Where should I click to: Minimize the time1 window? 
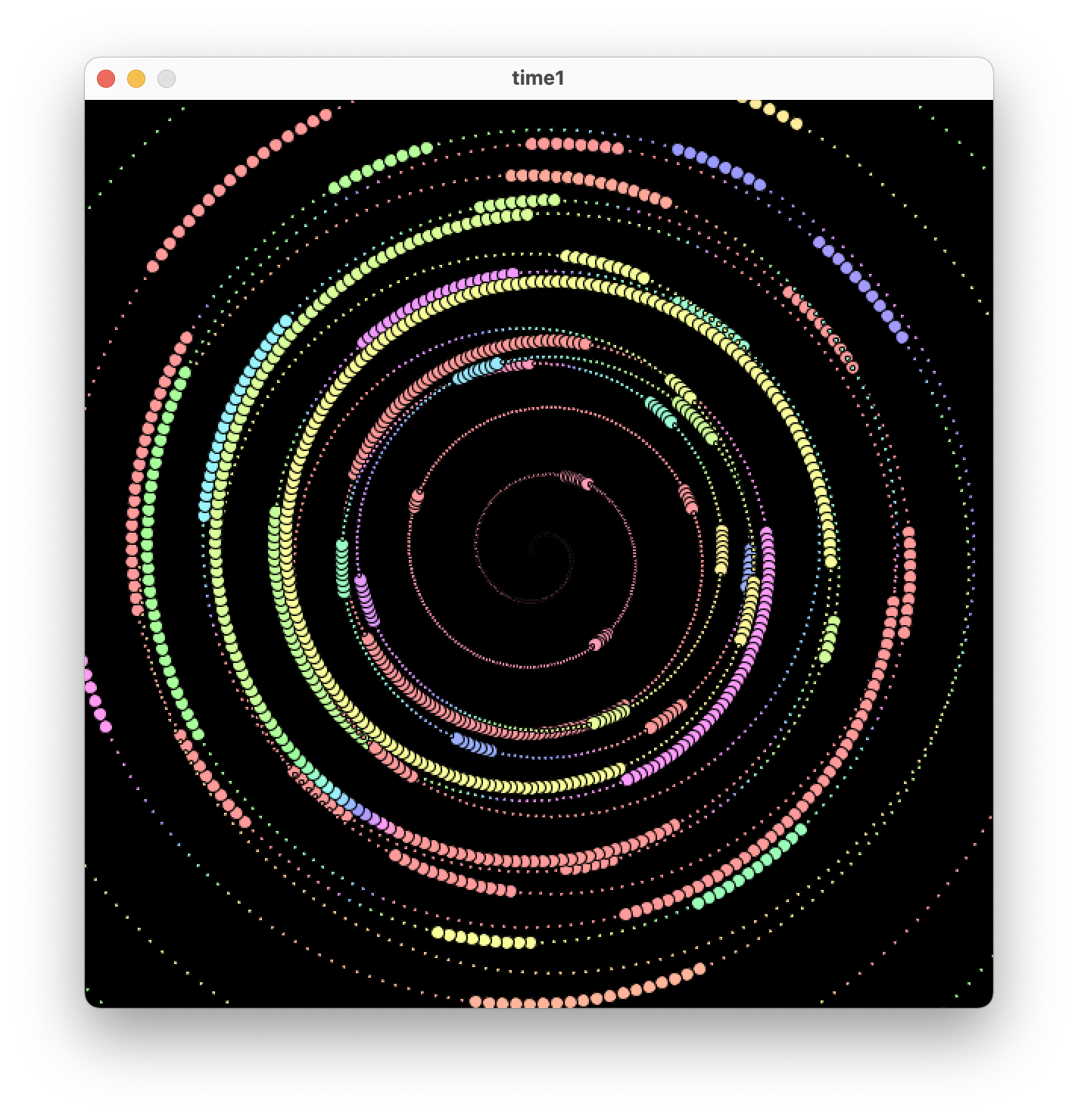tap(136, 79)
